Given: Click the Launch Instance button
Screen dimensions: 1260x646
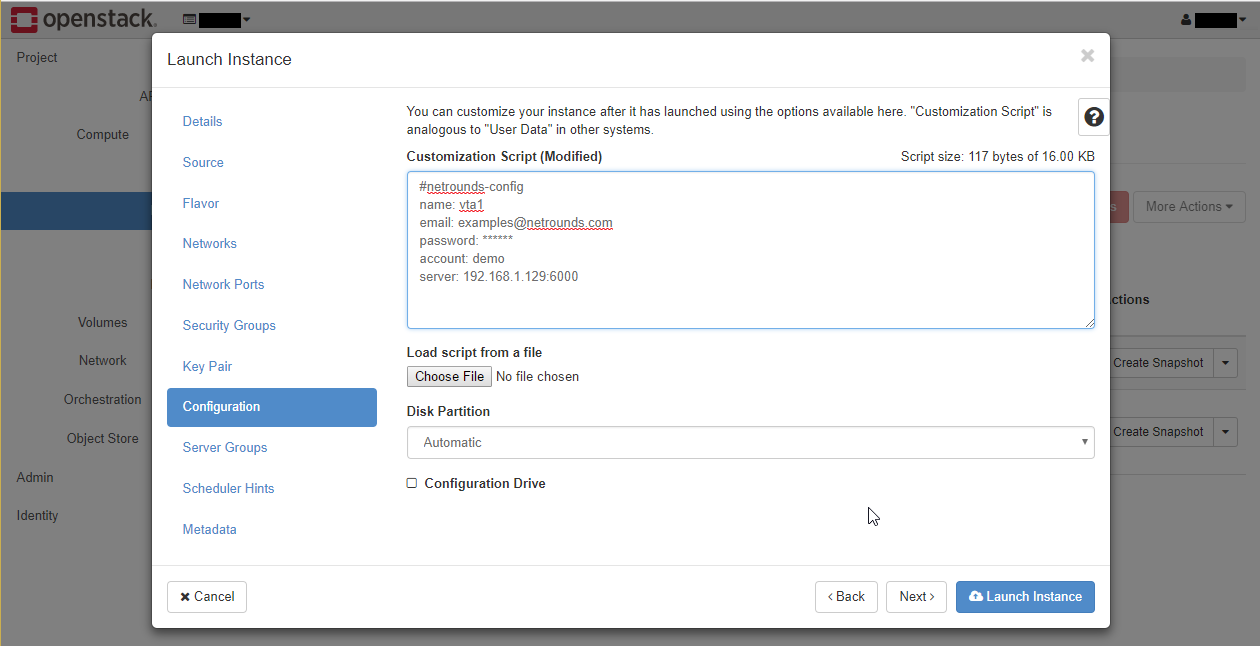Looking at the screenshot, I should [1025, 596].
